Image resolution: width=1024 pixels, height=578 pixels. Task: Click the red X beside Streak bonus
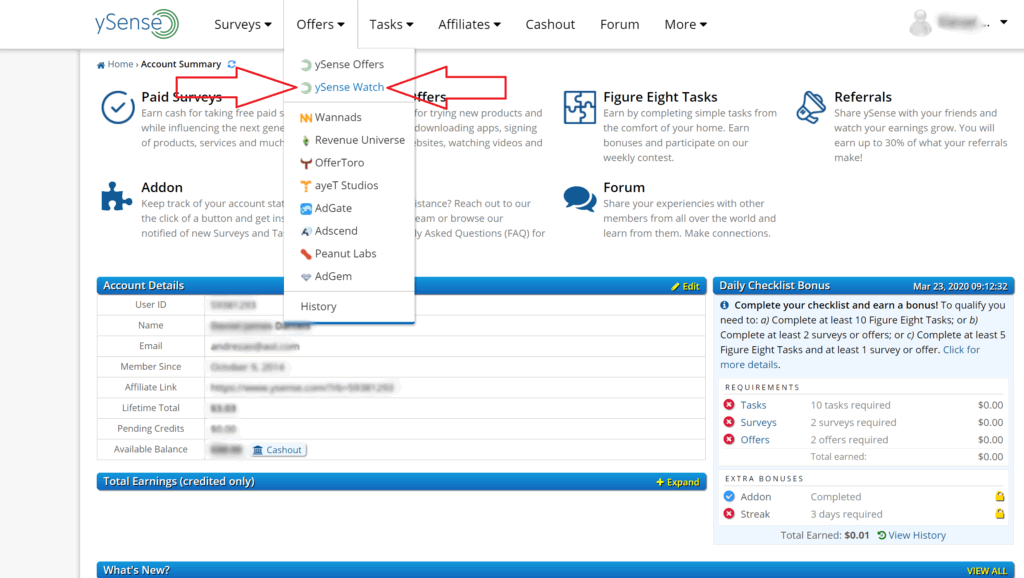click(729, 514)
